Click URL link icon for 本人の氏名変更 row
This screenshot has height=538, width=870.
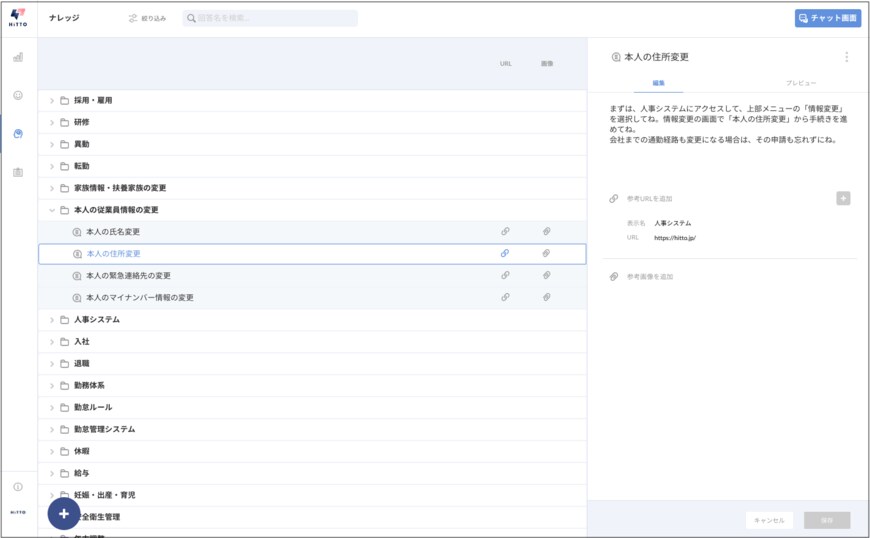point(505,231)
